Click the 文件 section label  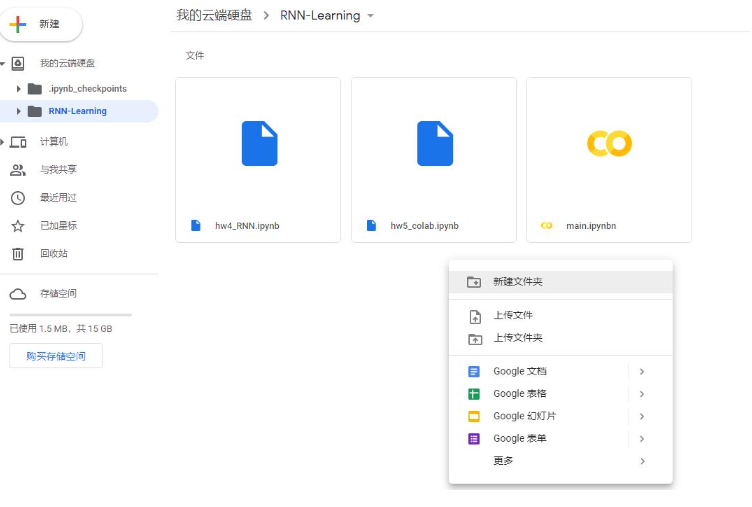click(x=195, y=56)
